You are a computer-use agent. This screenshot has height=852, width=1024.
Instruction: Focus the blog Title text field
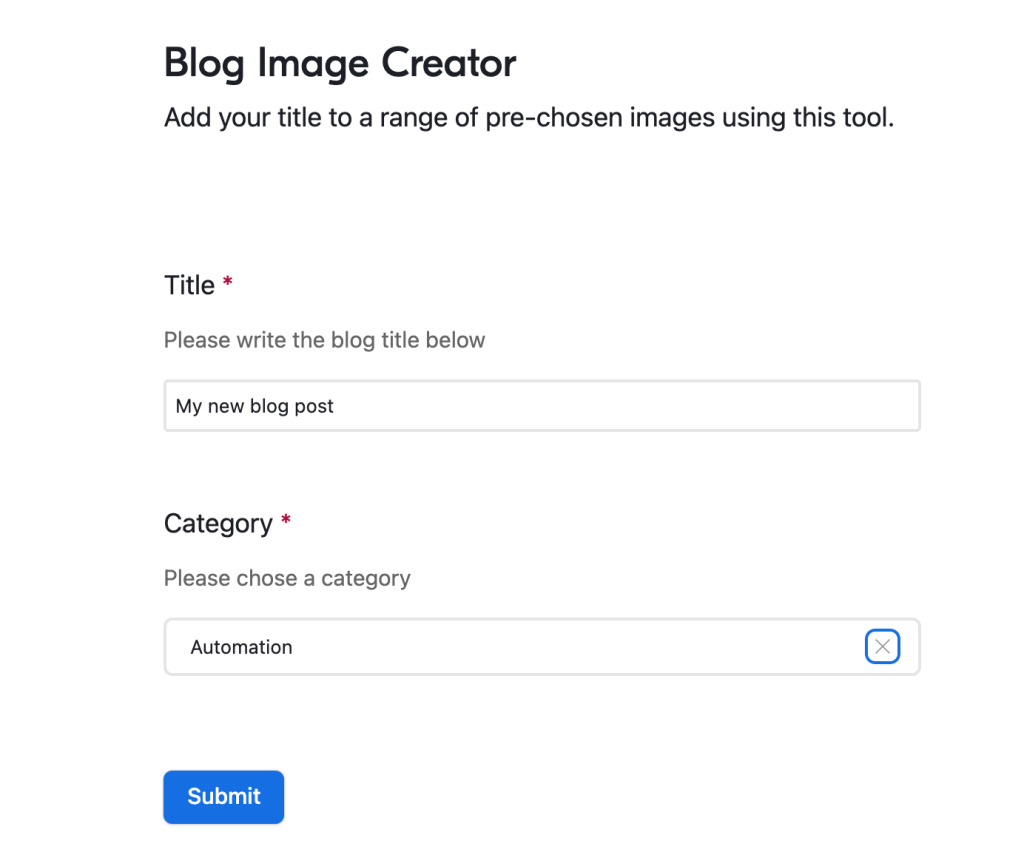[541, 406]
